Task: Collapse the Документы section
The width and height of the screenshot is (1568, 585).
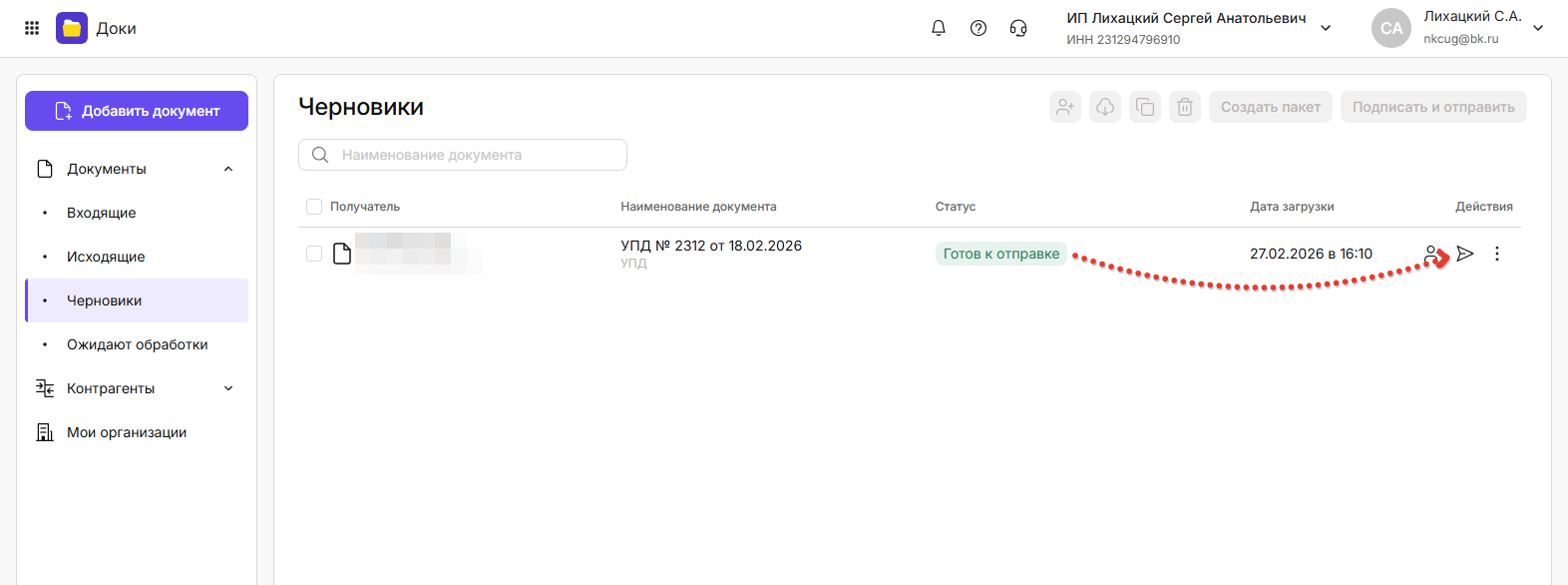Action: (228, 169)
